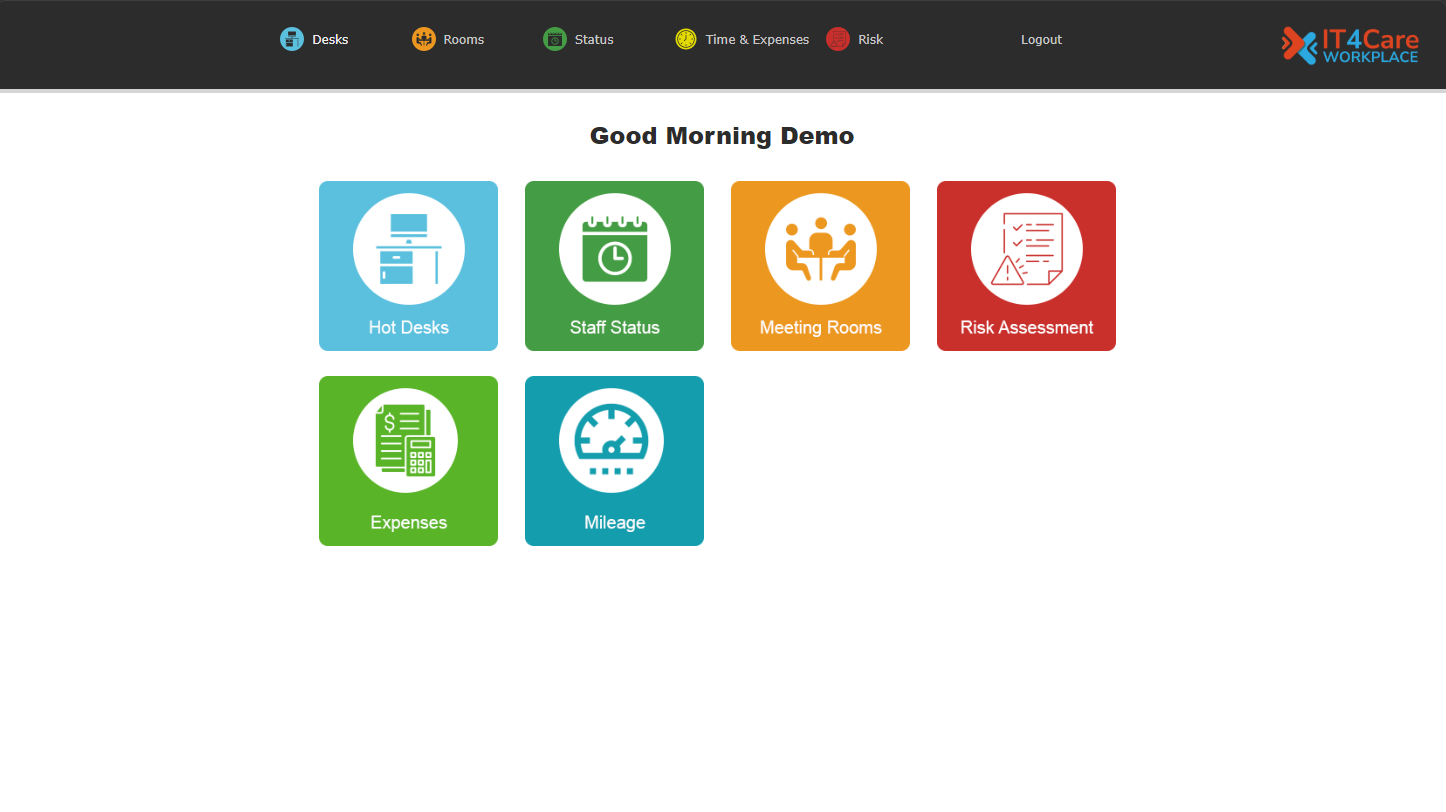Click the Good Morning Demo heading
This screenshot has width=1446, height=812.
pyautogui.click(x=722, y=136)
